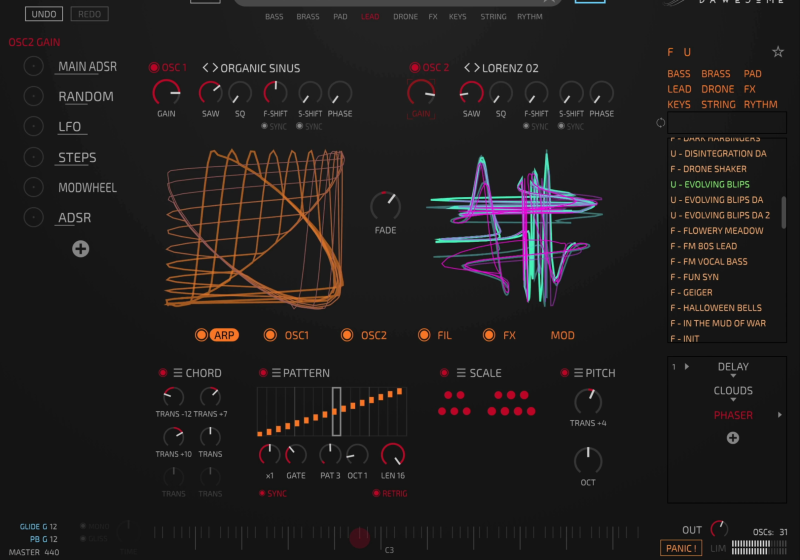Filter presets by STRING category
800x560 pixels.
point(718,104)
